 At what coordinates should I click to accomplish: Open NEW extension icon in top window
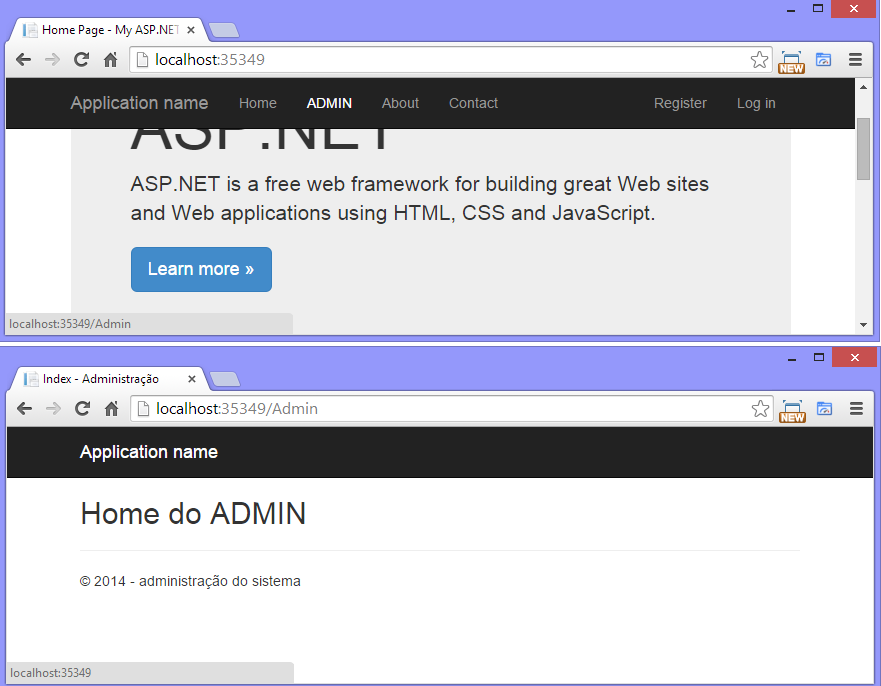coord(791,61)
